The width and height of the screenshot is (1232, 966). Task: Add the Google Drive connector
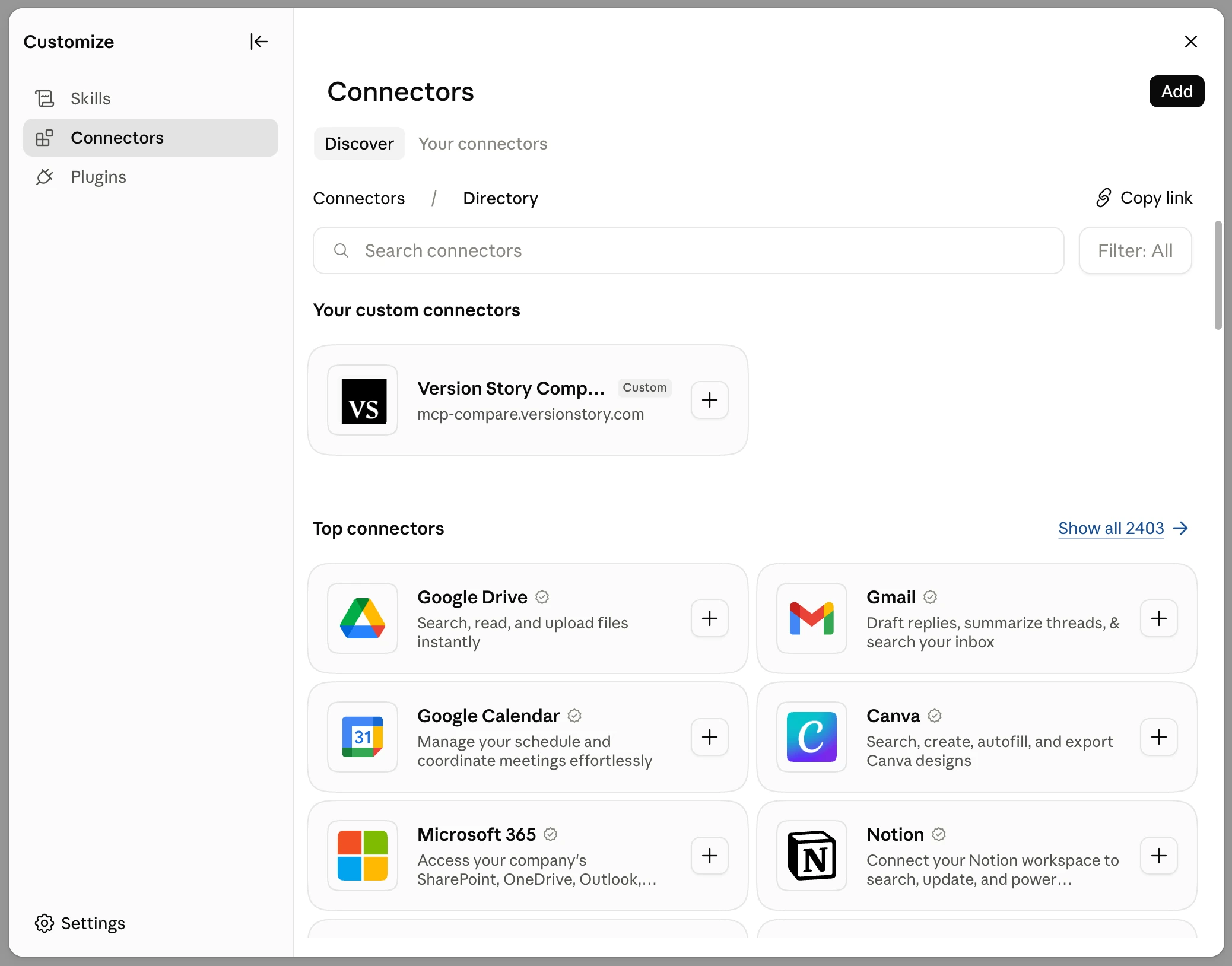pyautogui.click(x=710, y=618)
